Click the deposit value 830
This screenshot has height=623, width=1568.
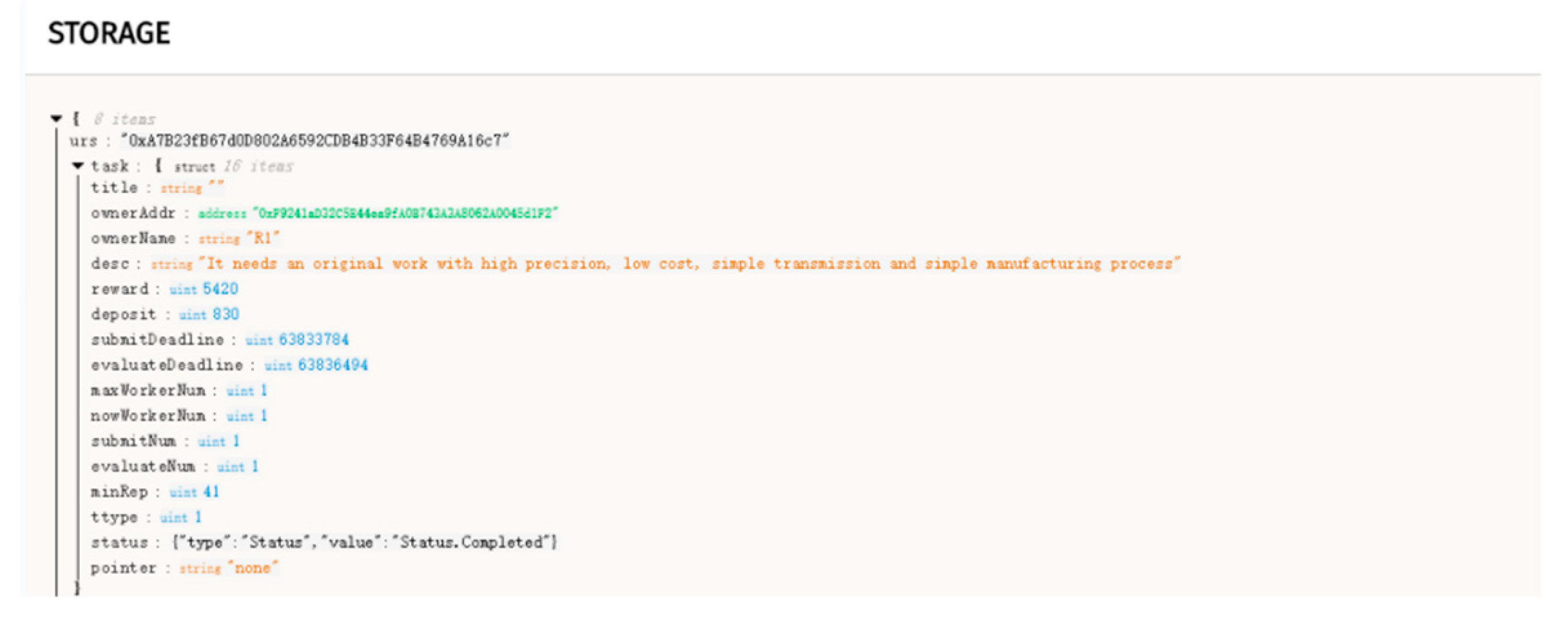click(226, 315)
